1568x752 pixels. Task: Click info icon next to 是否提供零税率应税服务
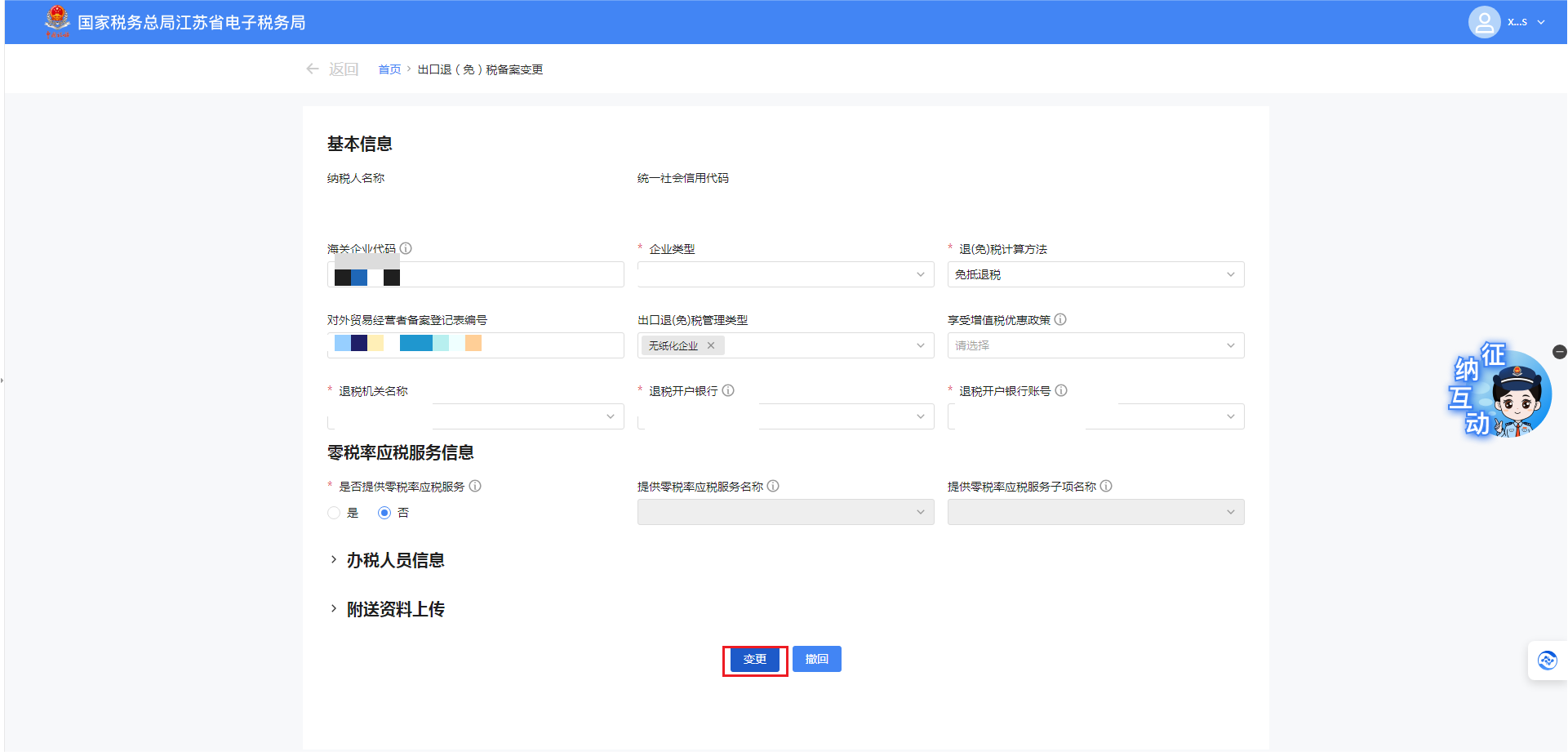tap(475, 486)
